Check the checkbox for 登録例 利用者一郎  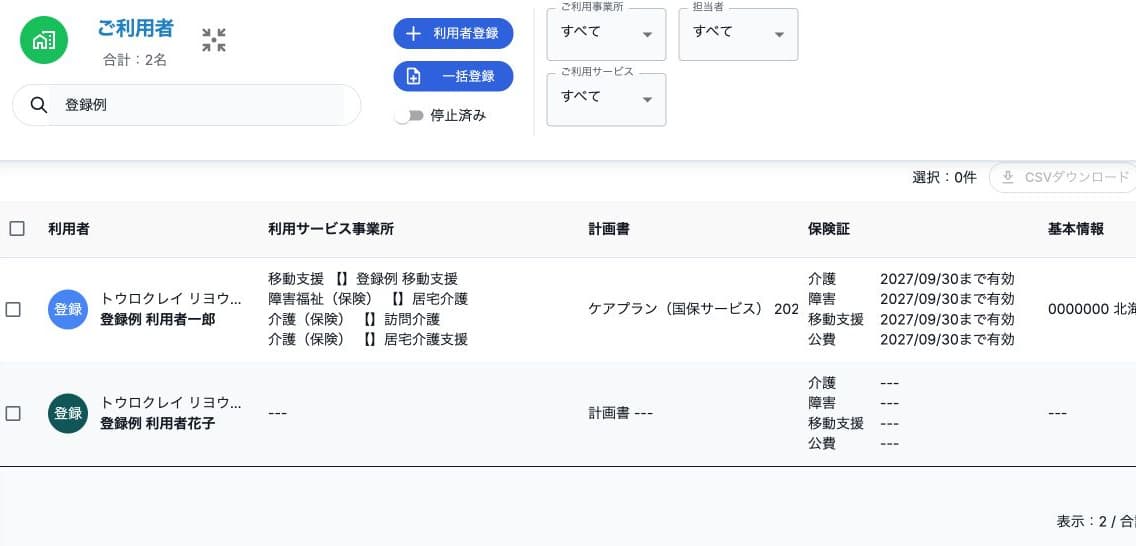pos(13,309)
